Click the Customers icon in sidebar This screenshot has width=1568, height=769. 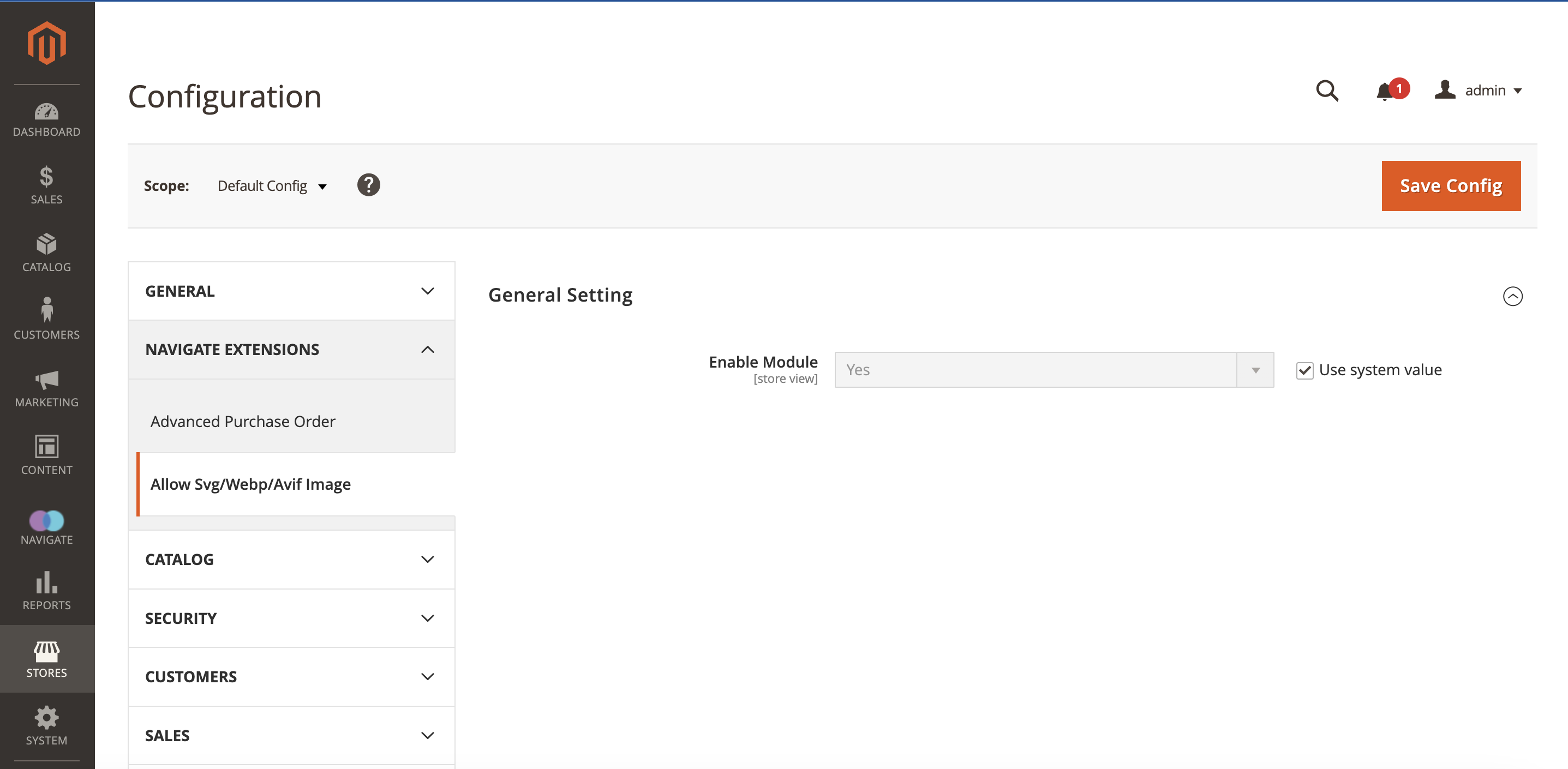tap(46, 318)
